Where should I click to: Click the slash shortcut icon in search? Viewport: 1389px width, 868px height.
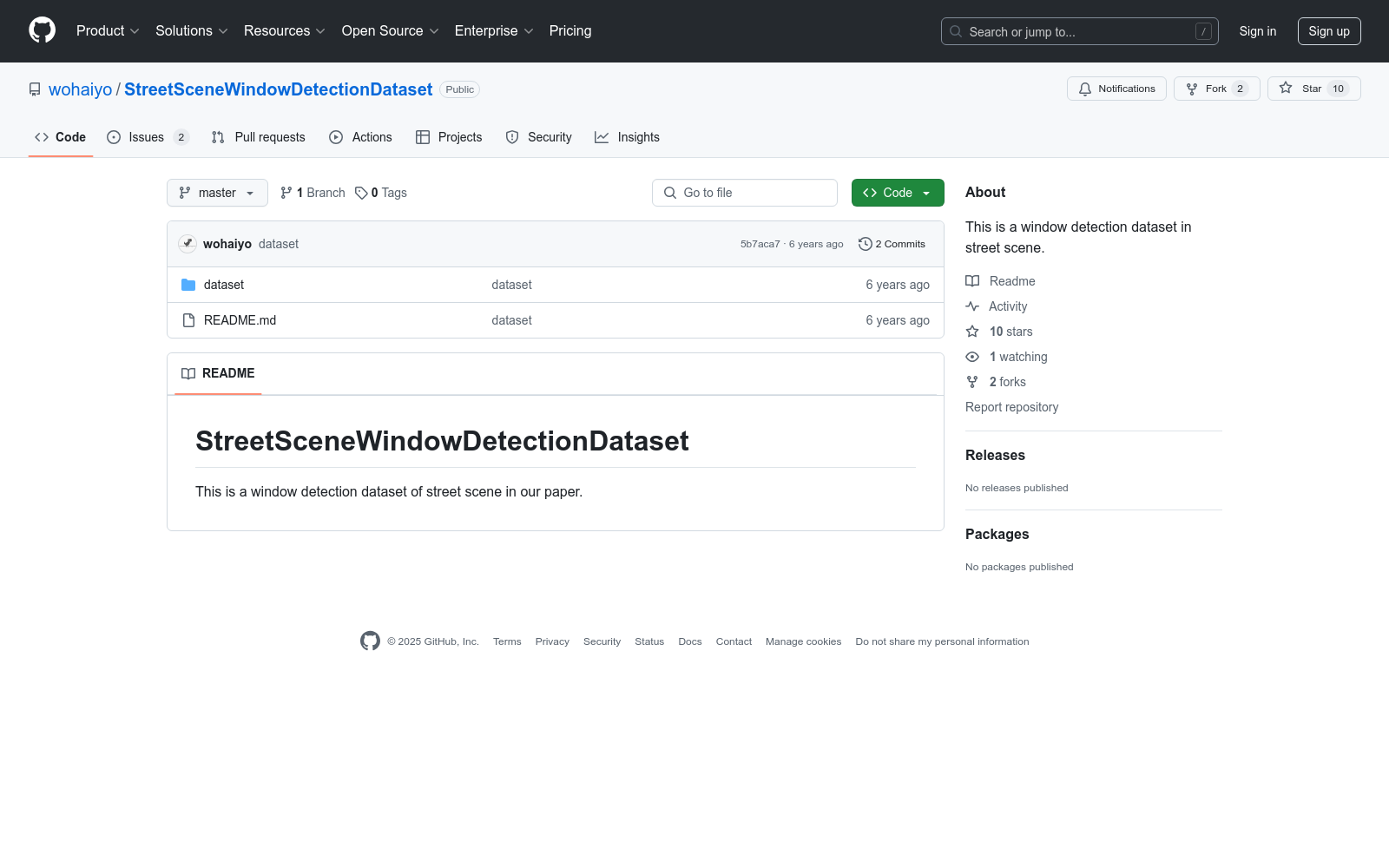click(x=1203, y=31)
